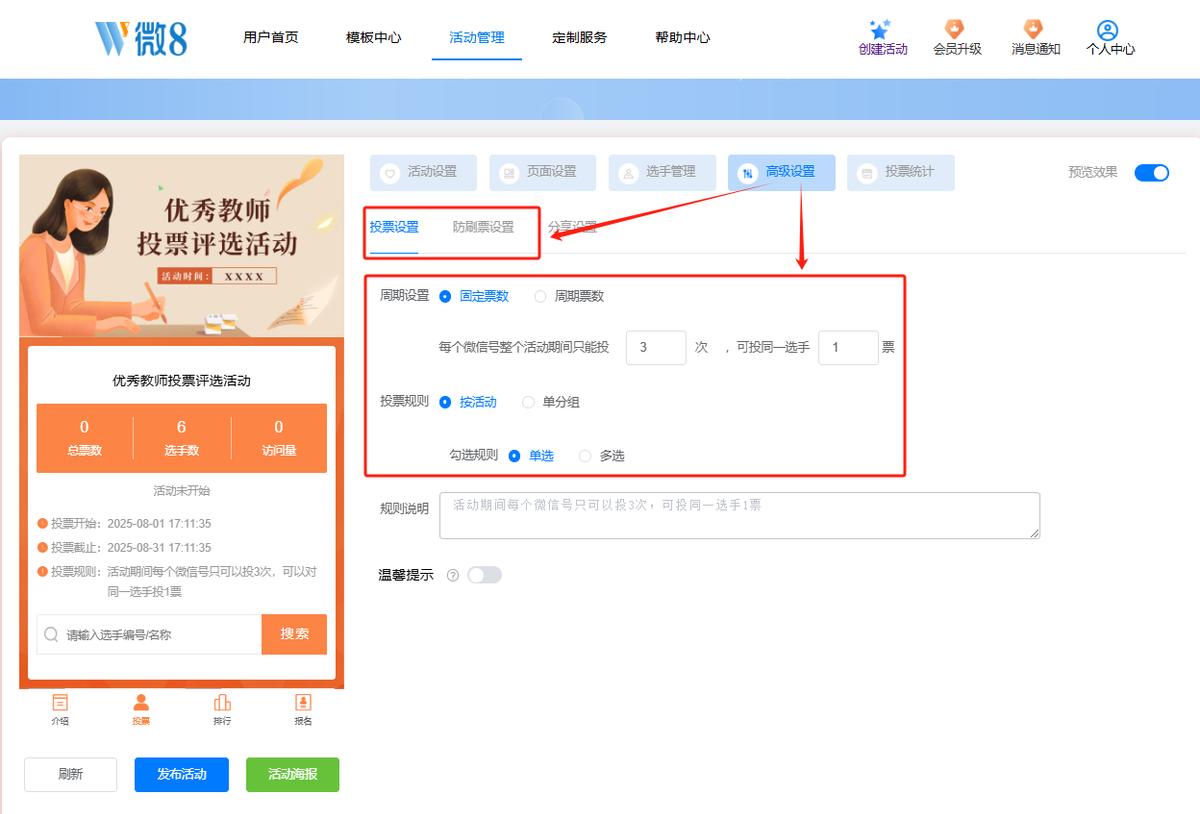Click the orange 搜索 button
Viewport: 1200px width, 814px height.
[294, 634]
